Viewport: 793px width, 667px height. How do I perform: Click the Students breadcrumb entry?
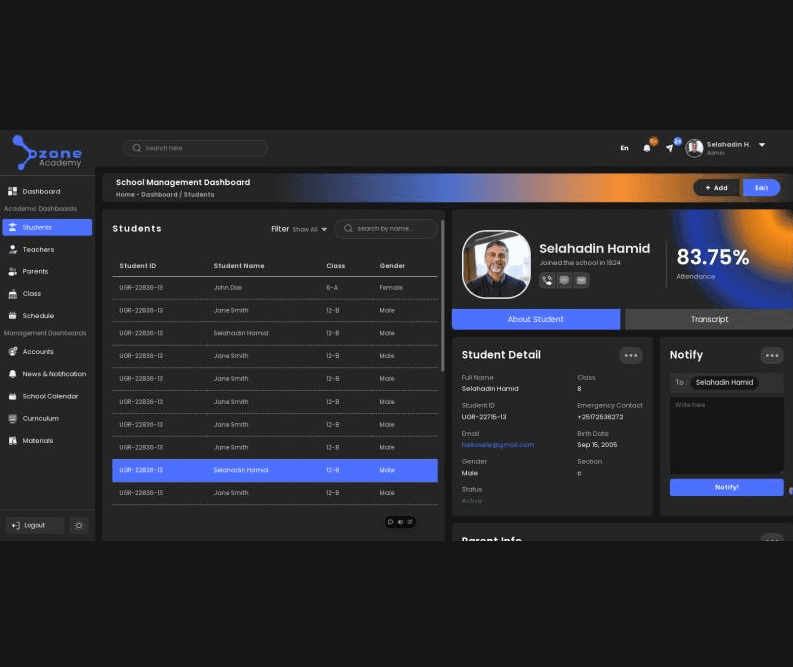pyautogui.click(x=199, y=195)
